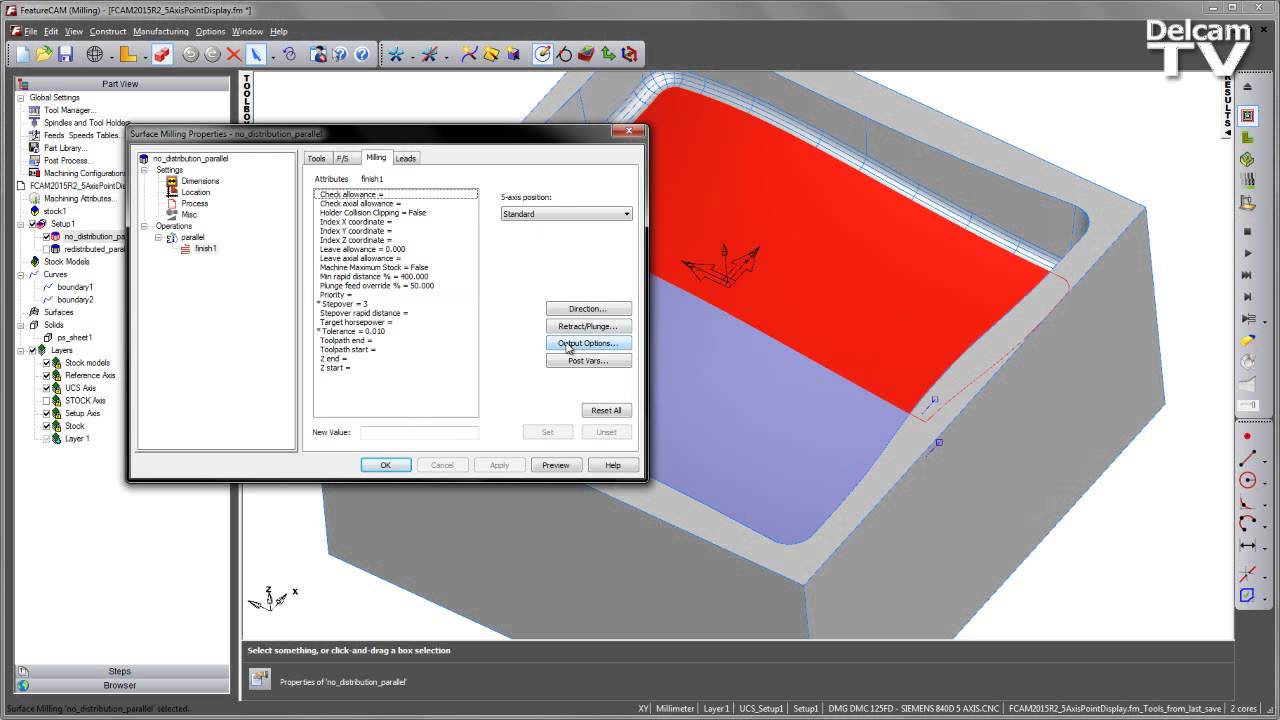
Task: Click the document icon in bottom status panel
Action: tap(260, 680)
